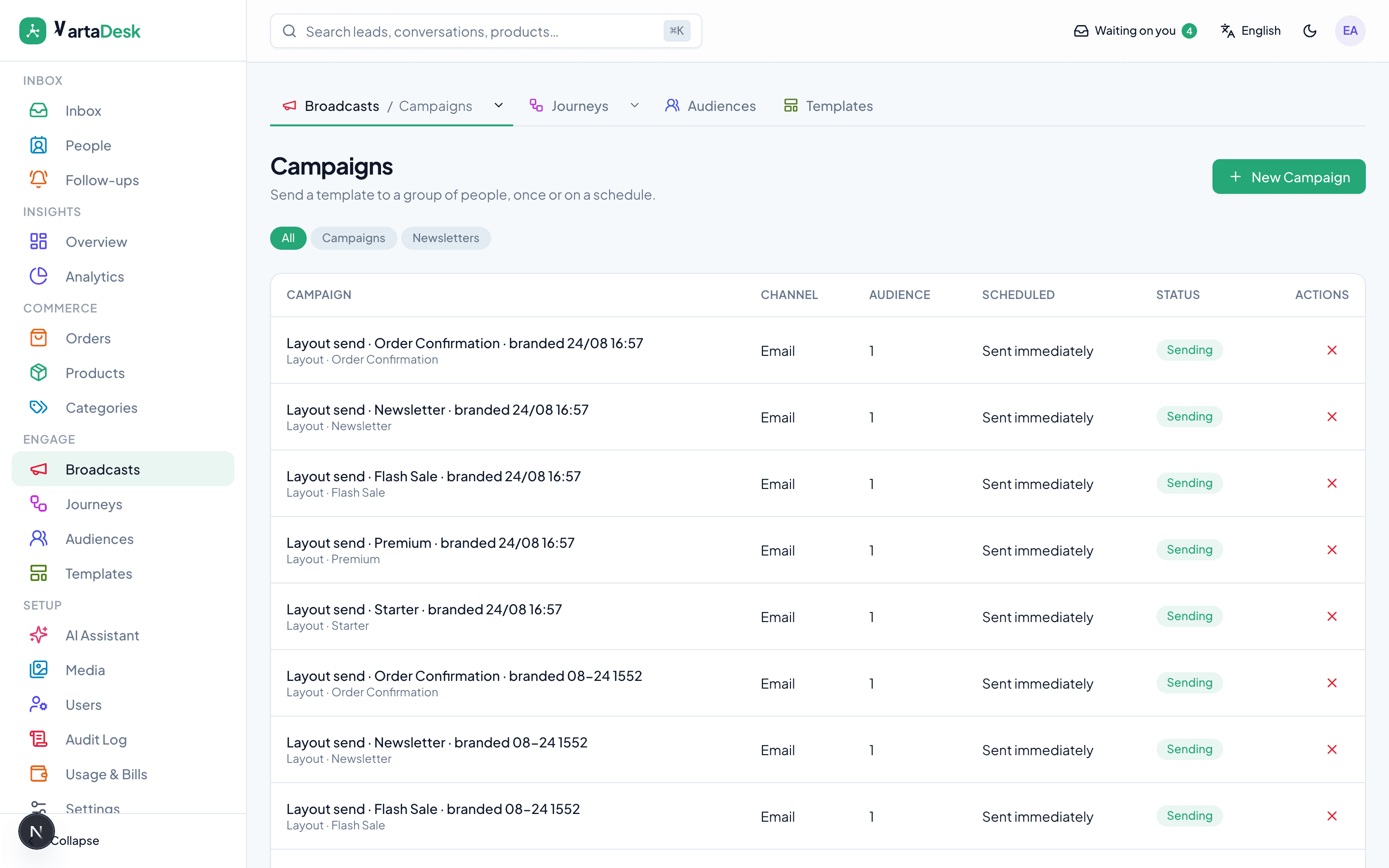Cancel Premium branded 24/08 16:57 campaign
This screenshot has width=1389, height=868.
[x=1332, y=550]
